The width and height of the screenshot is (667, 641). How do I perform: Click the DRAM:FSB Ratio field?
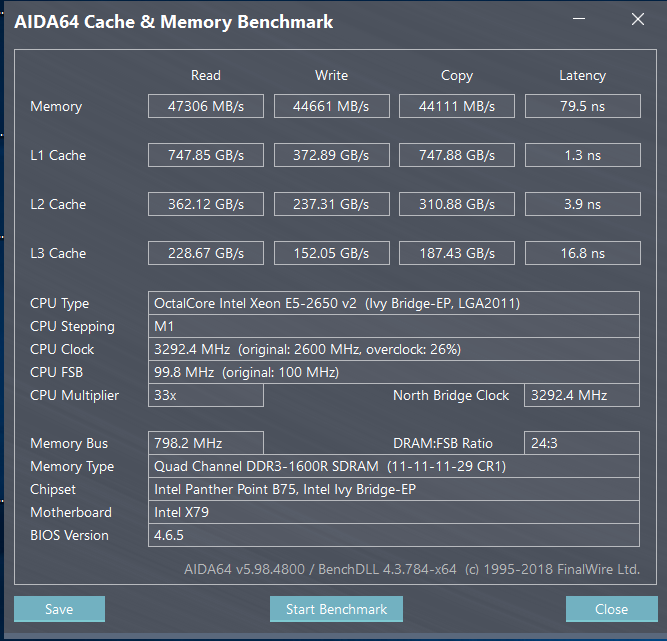click(582, 443)
